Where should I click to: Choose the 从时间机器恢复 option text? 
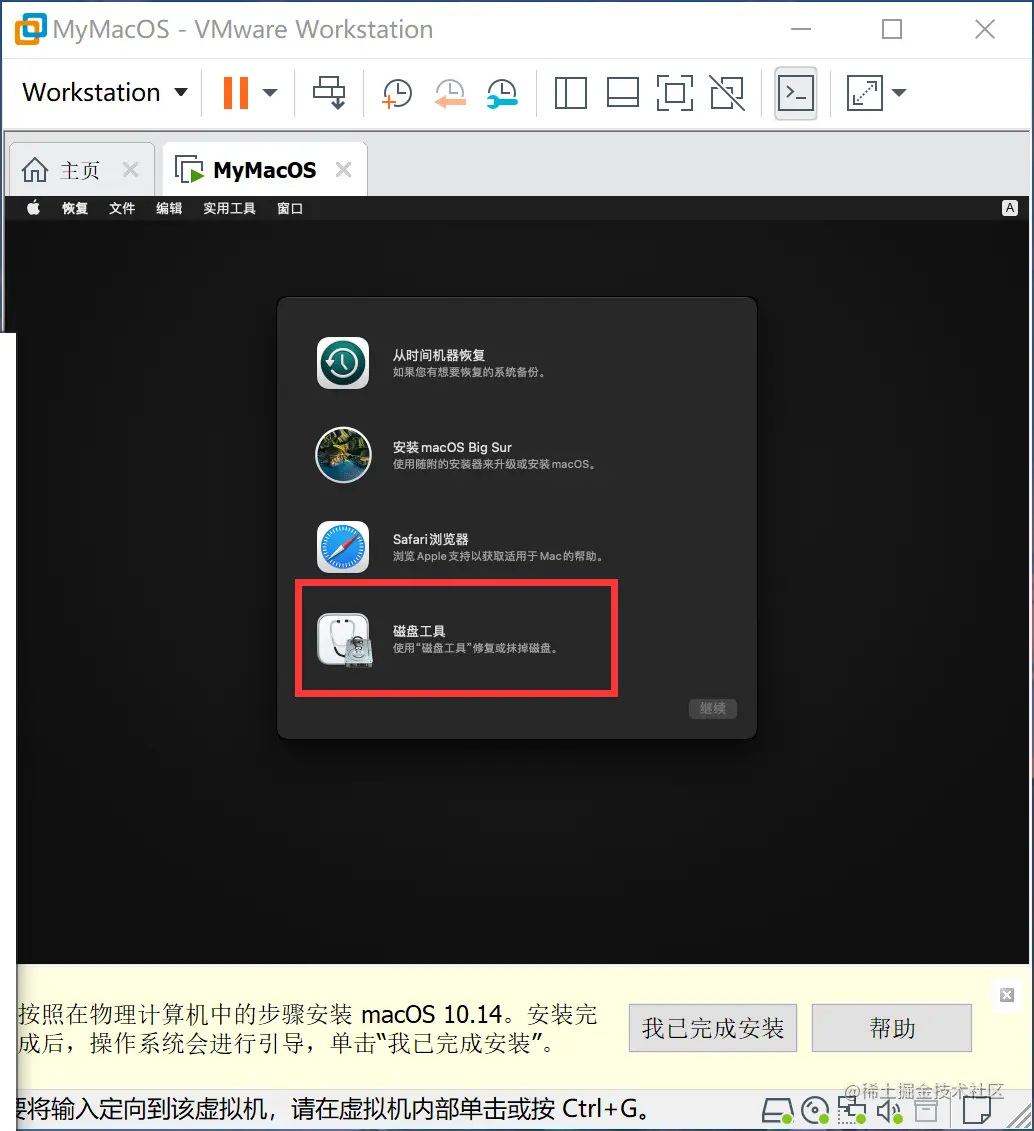[x=438, y=355]
